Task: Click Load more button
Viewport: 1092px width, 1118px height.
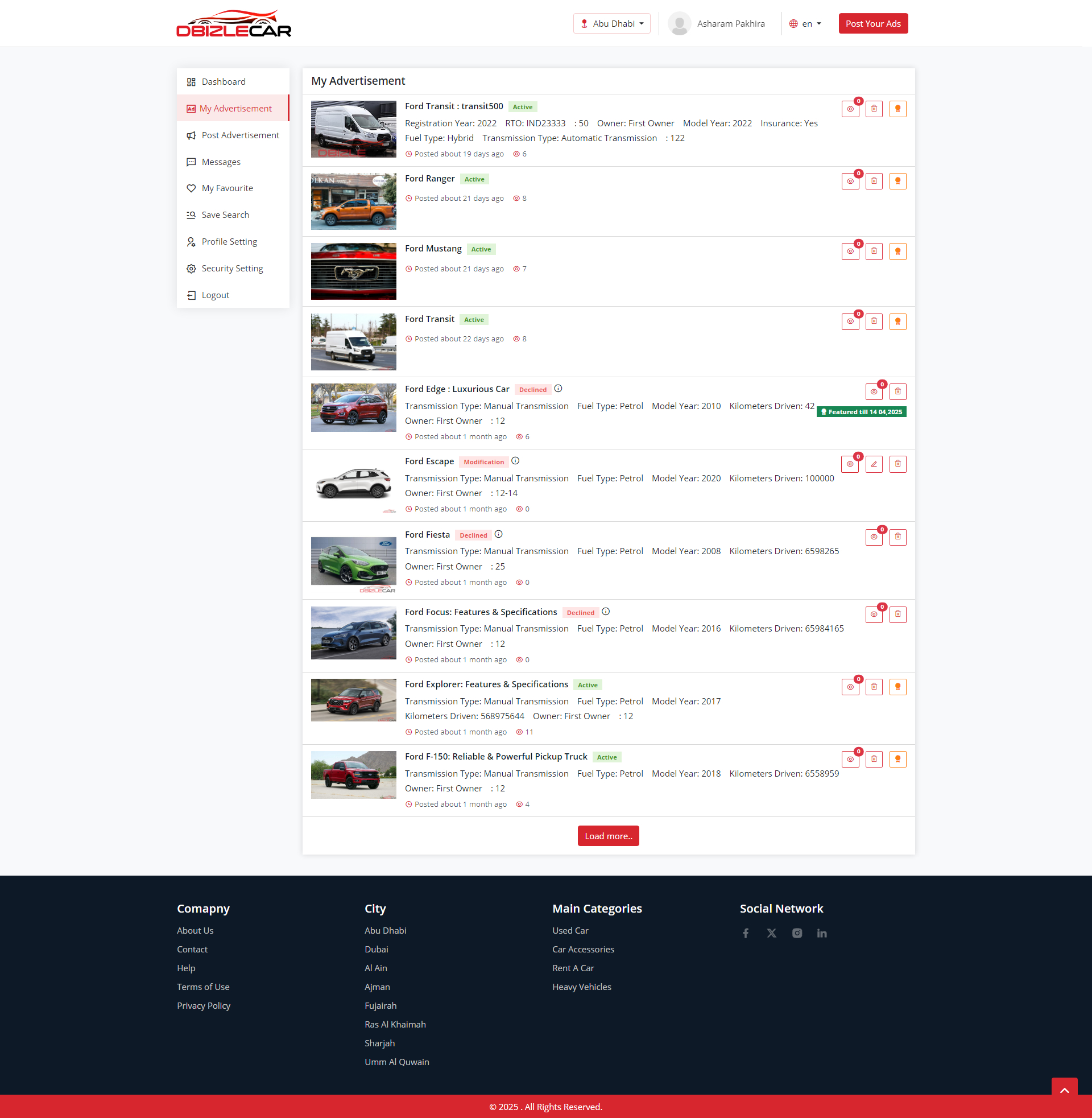Action: coord(608,836)
